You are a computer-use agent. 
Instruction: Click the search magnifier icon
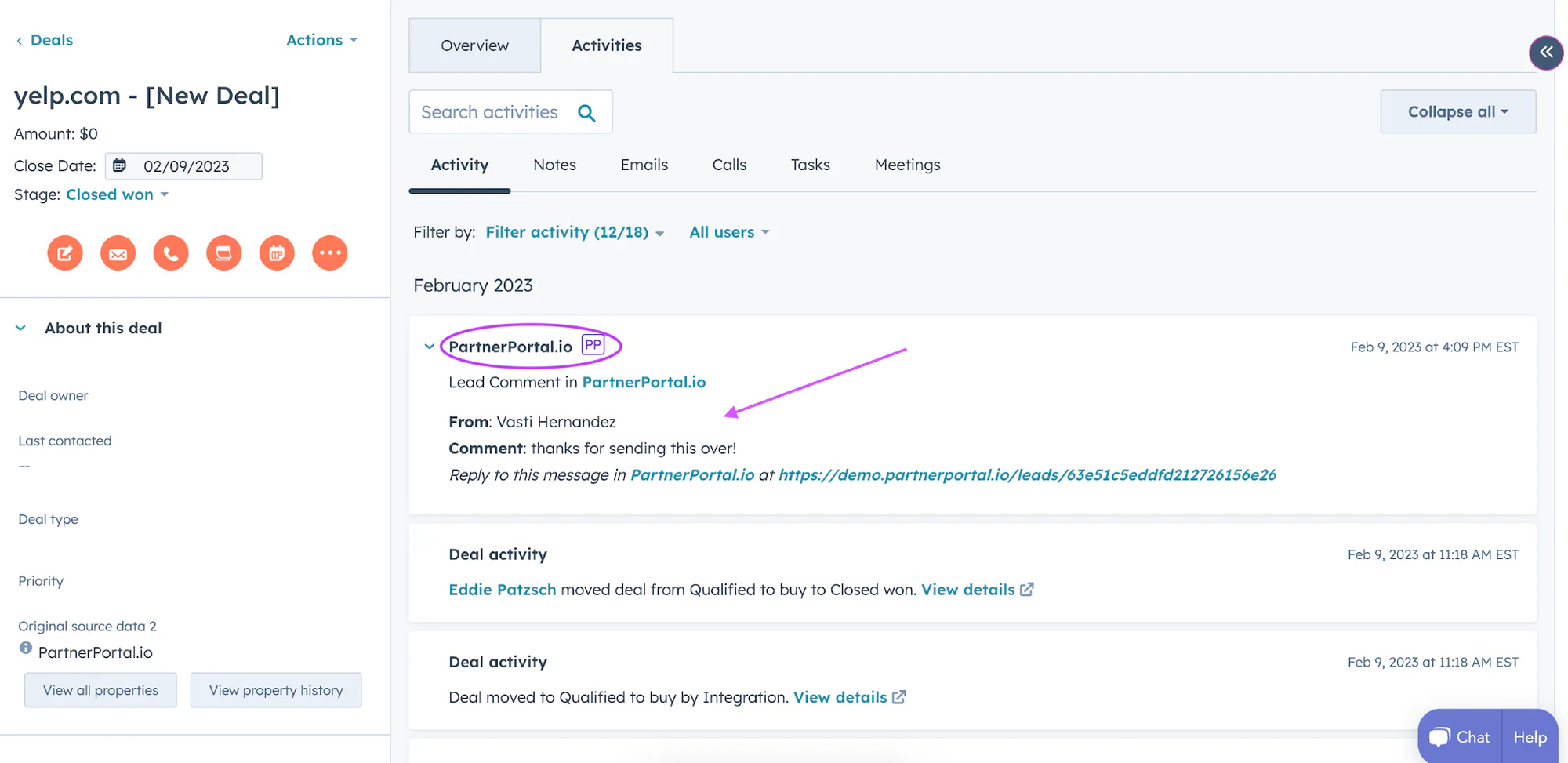point(586,113)
